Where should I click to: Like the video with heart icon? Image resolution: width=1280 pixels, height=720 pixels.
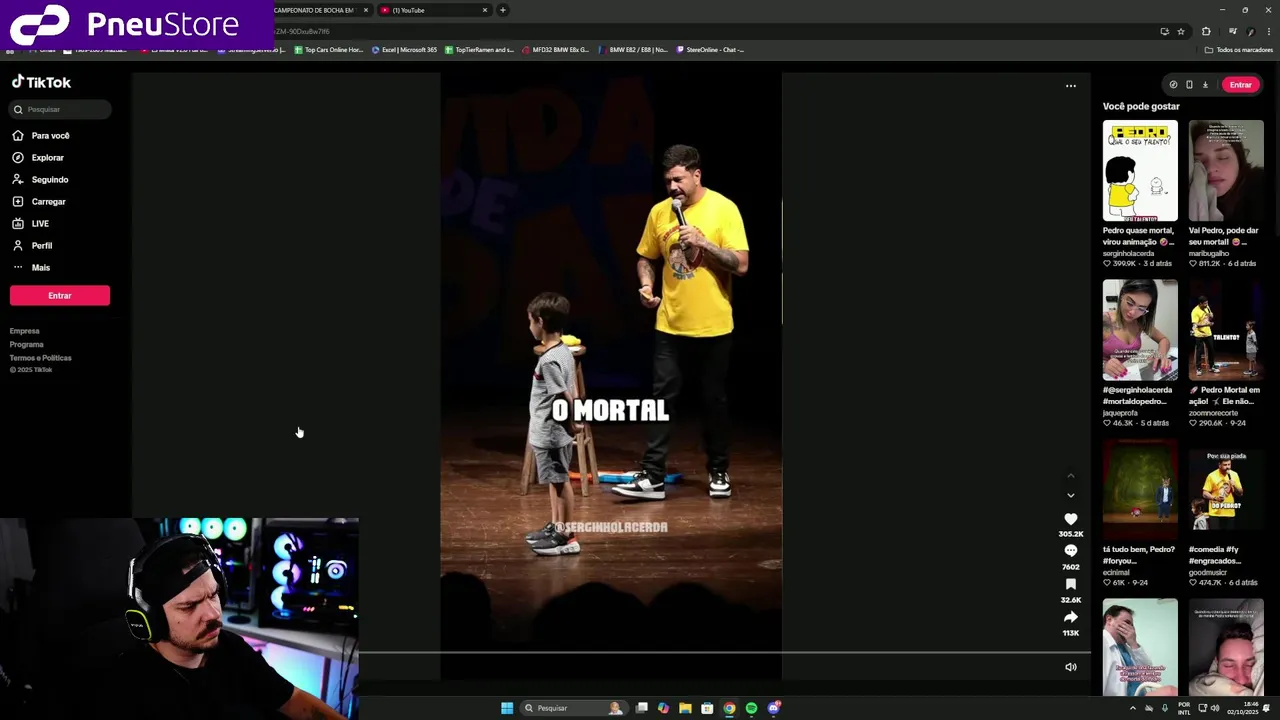coord(1071,519)
